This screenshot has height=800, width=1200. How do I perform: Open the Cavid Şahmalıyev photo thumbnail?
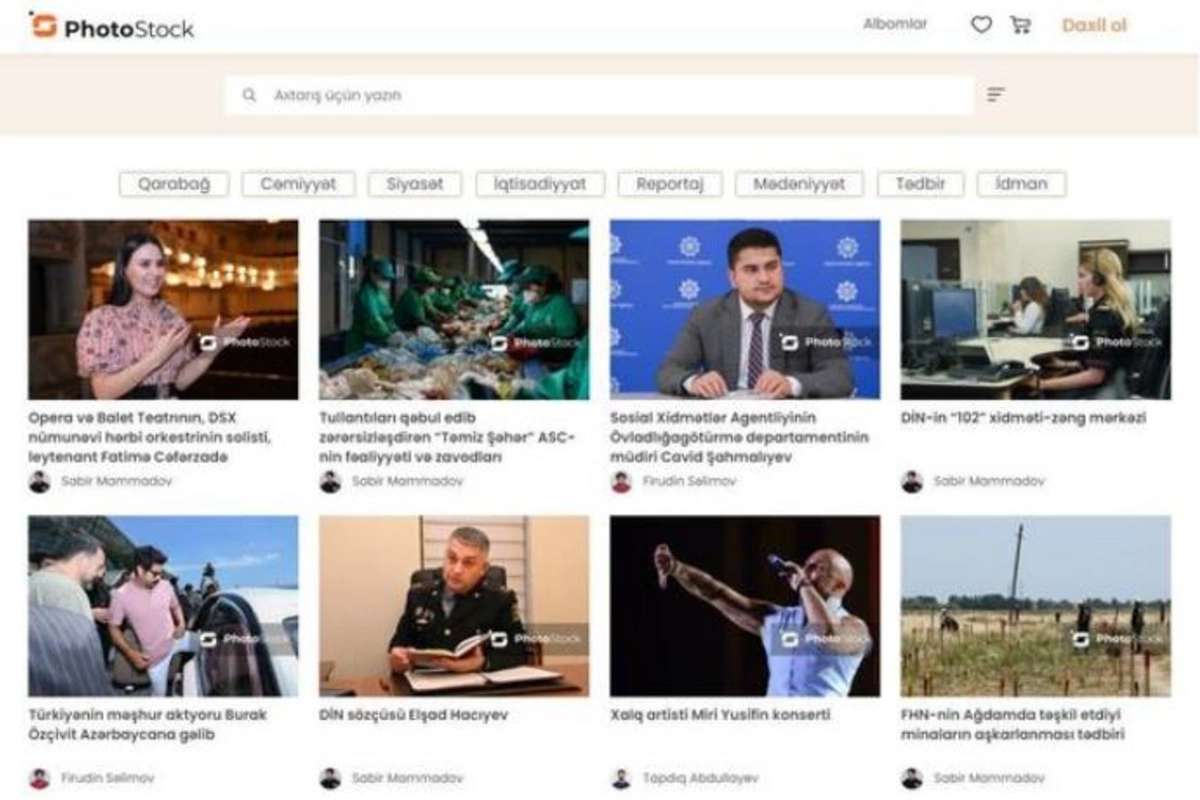tap(745, 310)
